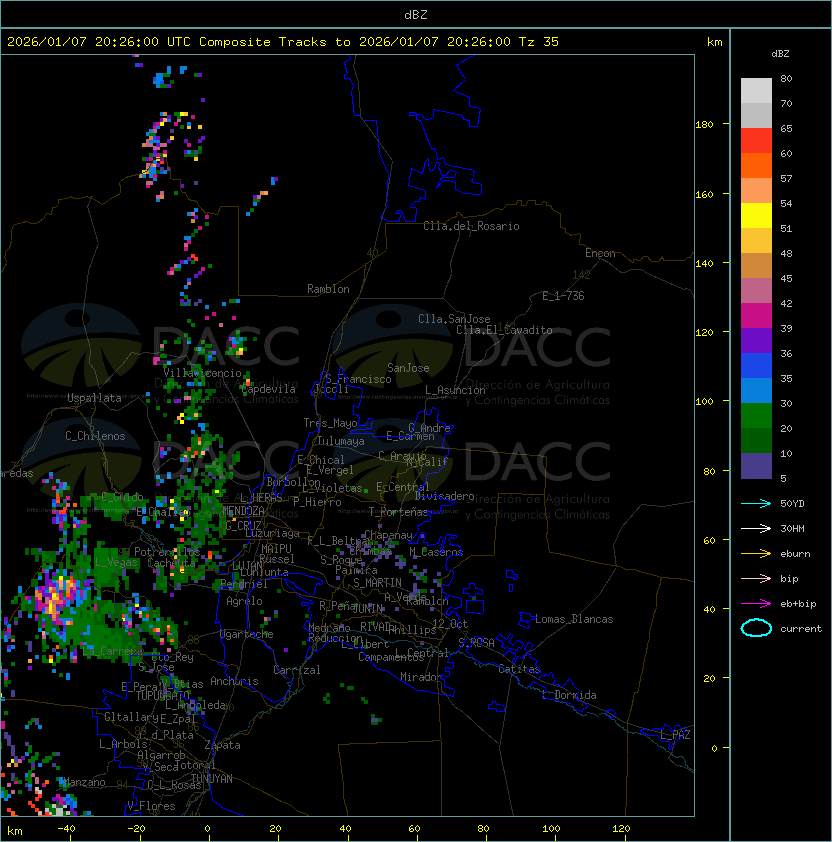The height and width of the screenshot is (842, 832).
Task: Click the 30HM white arrow legend icon
Action: pyautogui.click(x=756, y=529)
